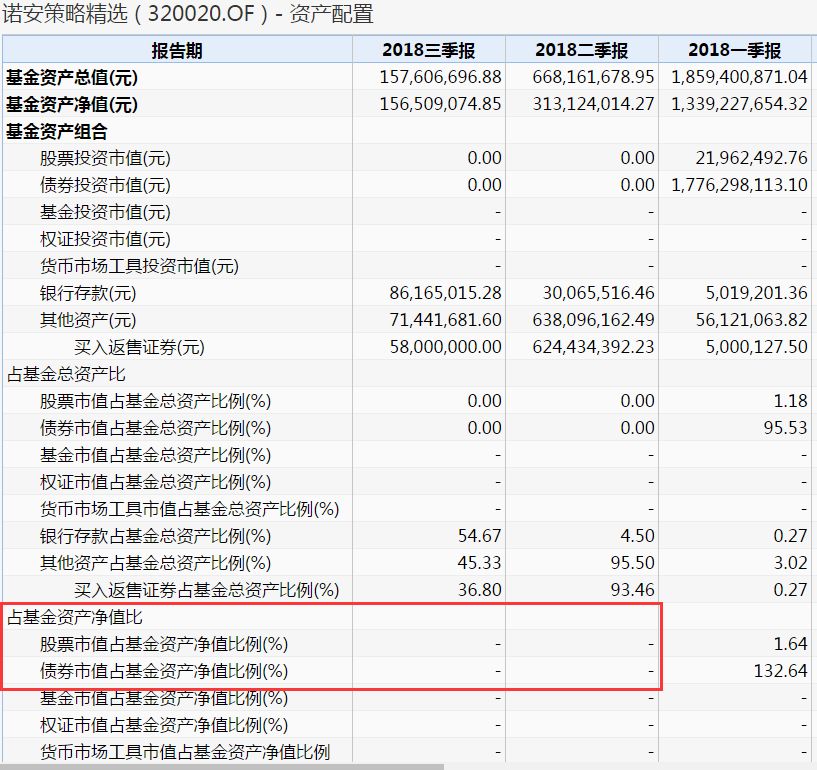817x770 pixels.
Task: Select the 2018一季报 column header
Action: (x=735, y=51)
